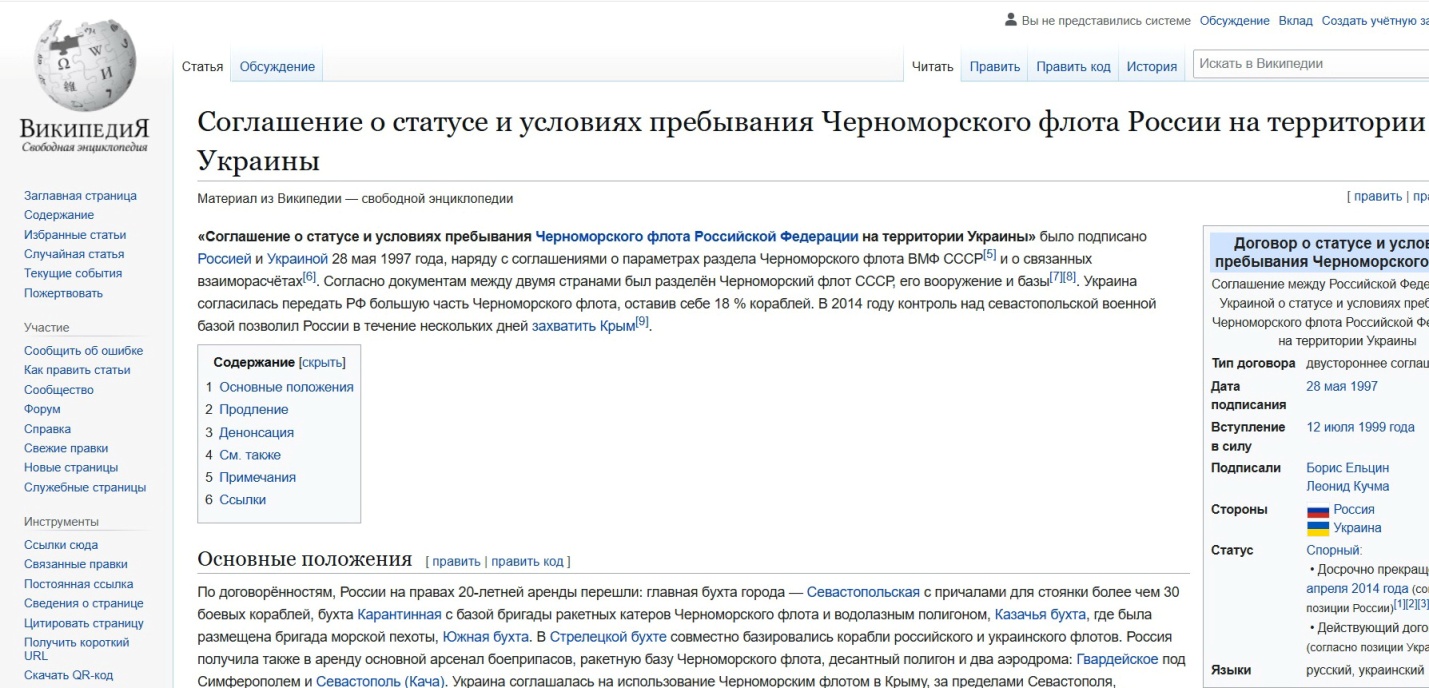Open Вклад link at top right

point(1295,20)
